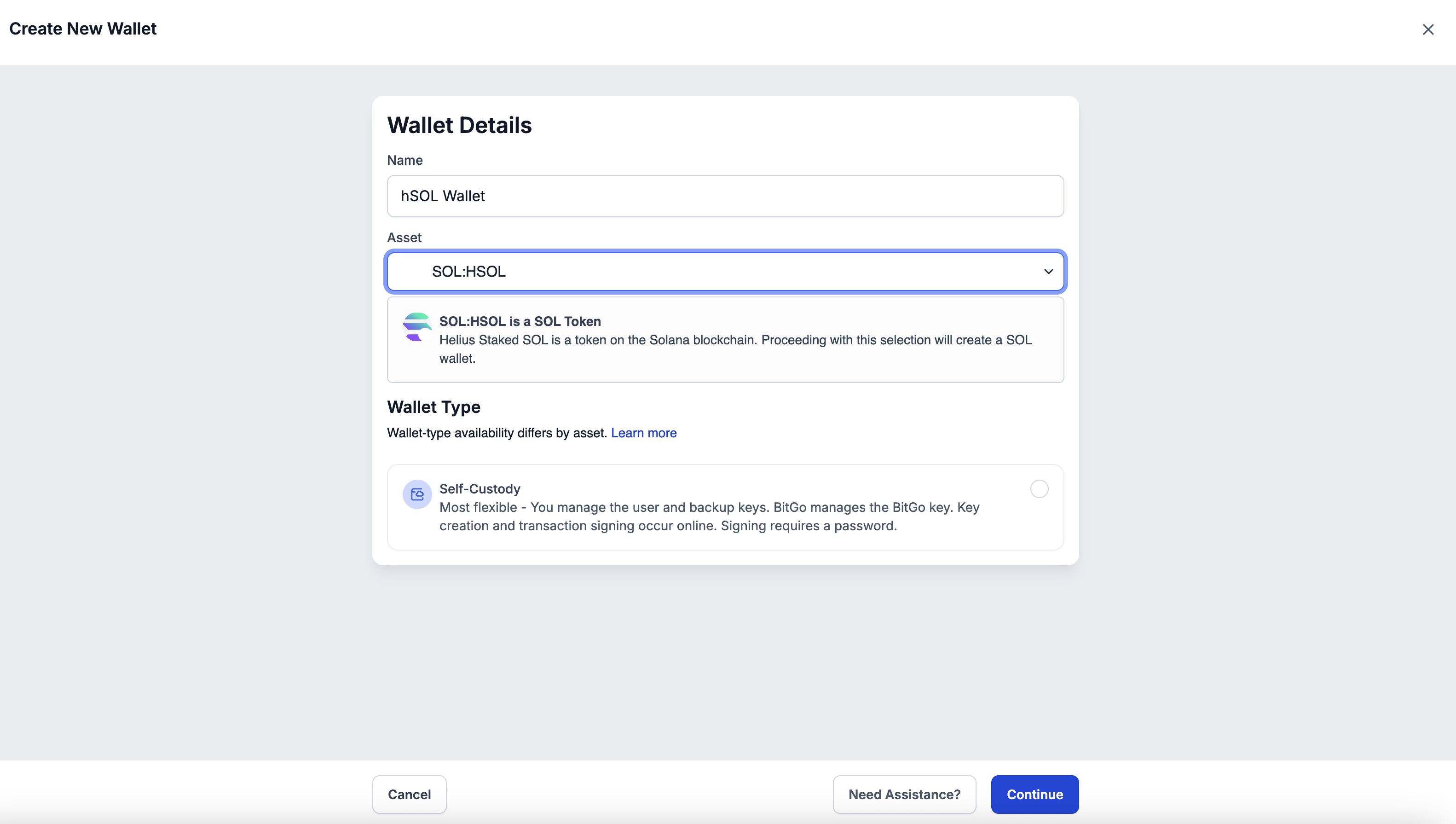
Task: Enable the Self-Custody option selector
Action: tap(1039, 489)
